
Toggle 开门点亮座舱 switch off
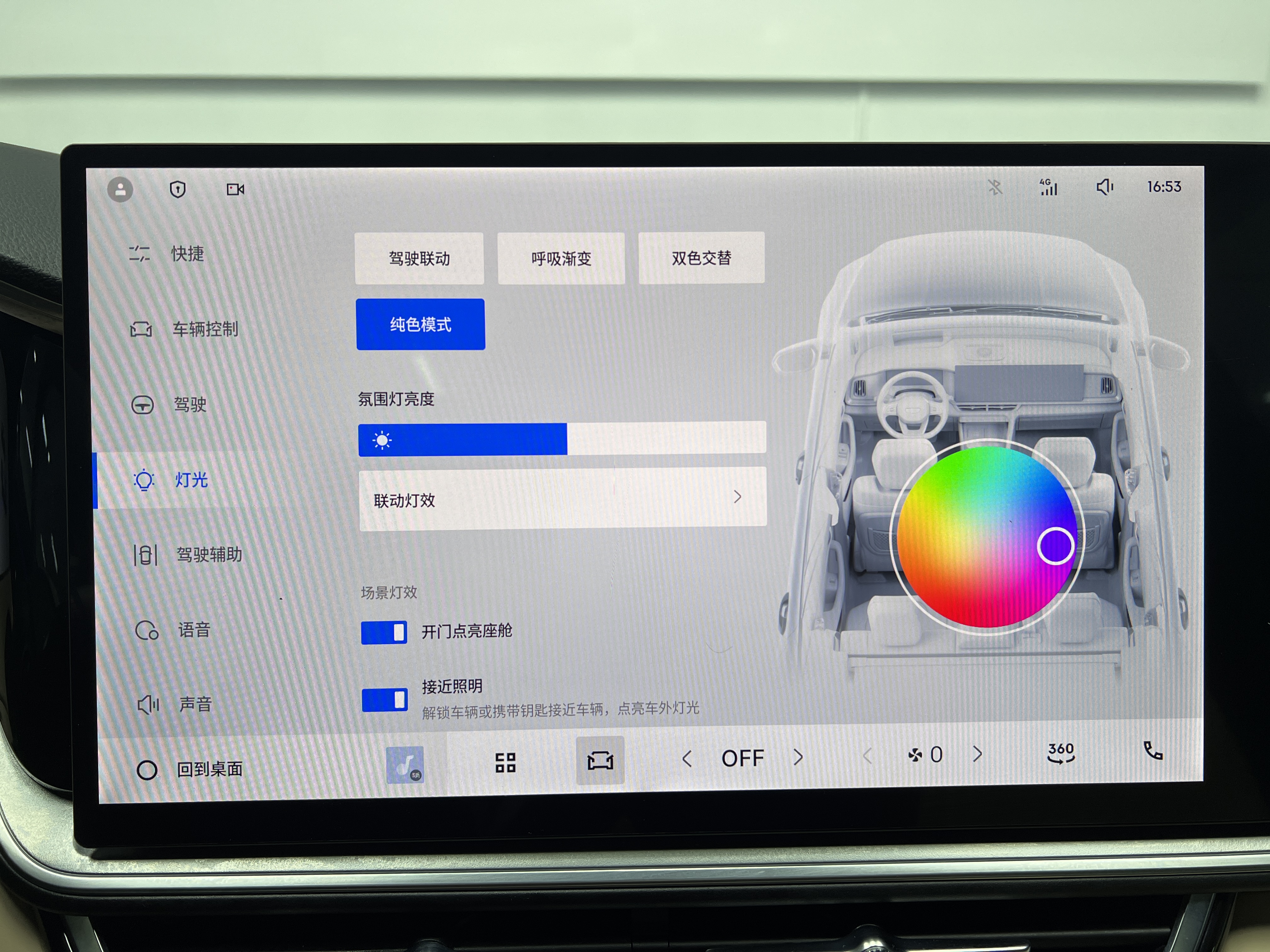384,632
